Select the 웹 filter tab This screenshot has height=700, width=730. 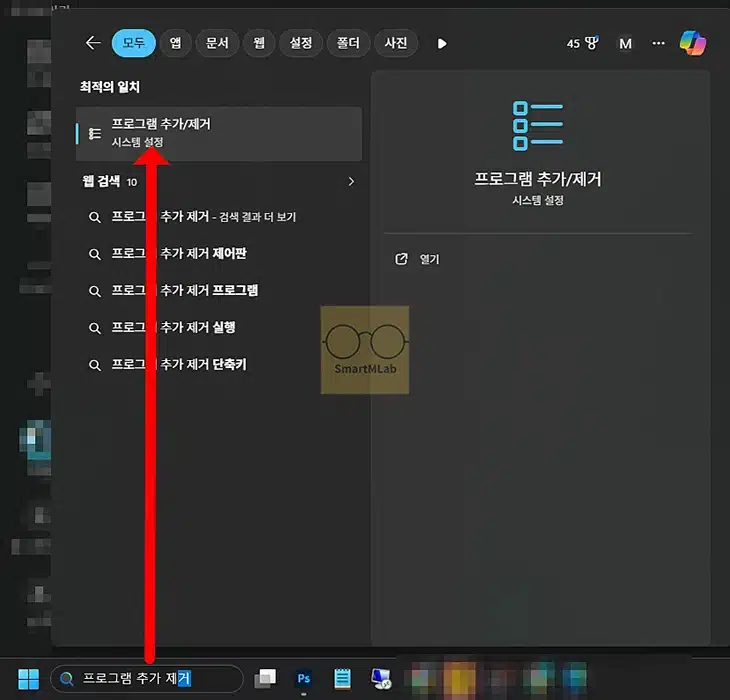[x=259, y=43]
